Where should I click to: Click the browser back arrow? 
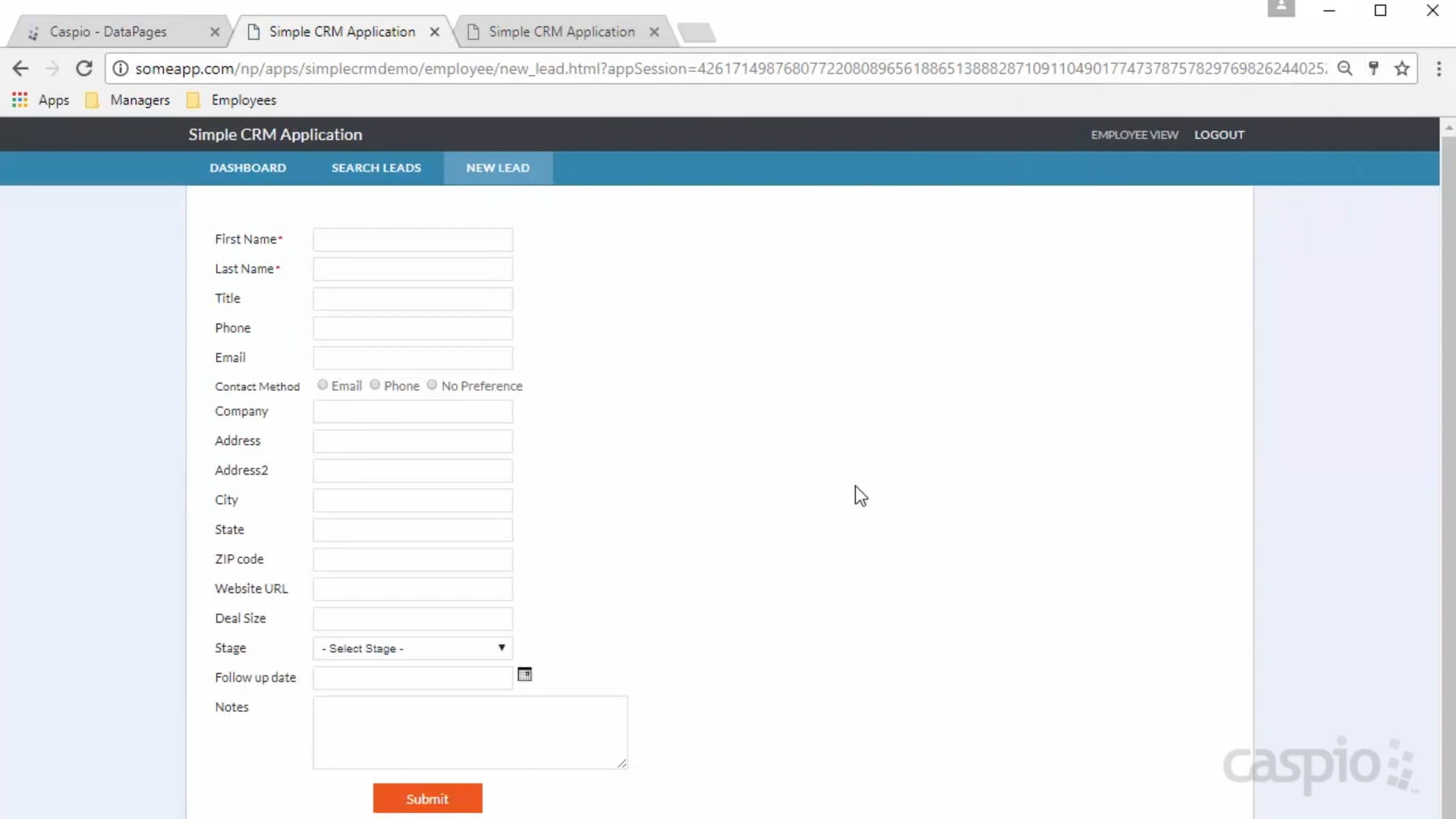point(20,68)
